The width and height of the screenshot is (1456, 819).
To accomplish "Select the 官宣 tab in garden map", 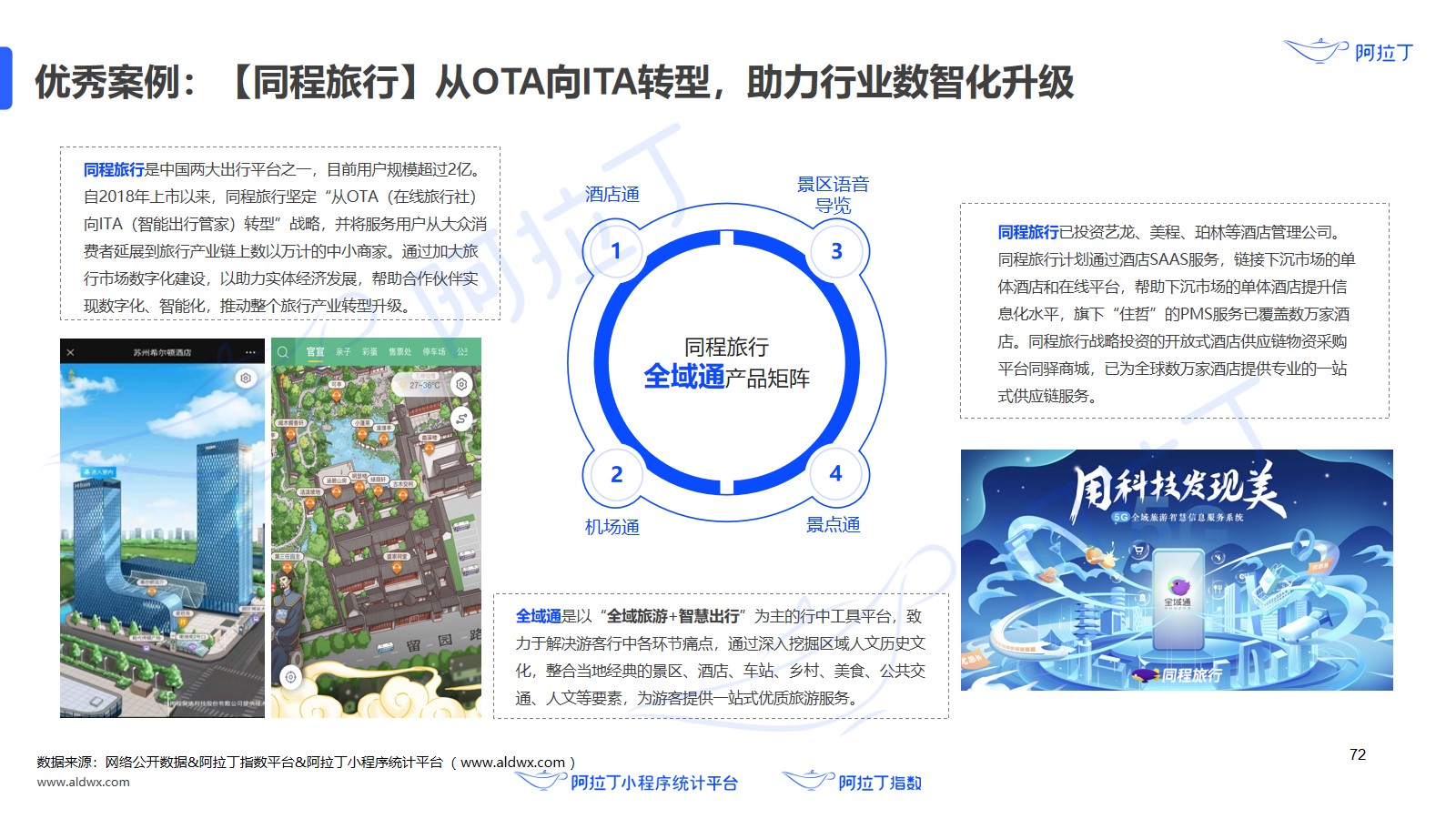I will click(x=315, y=352).
